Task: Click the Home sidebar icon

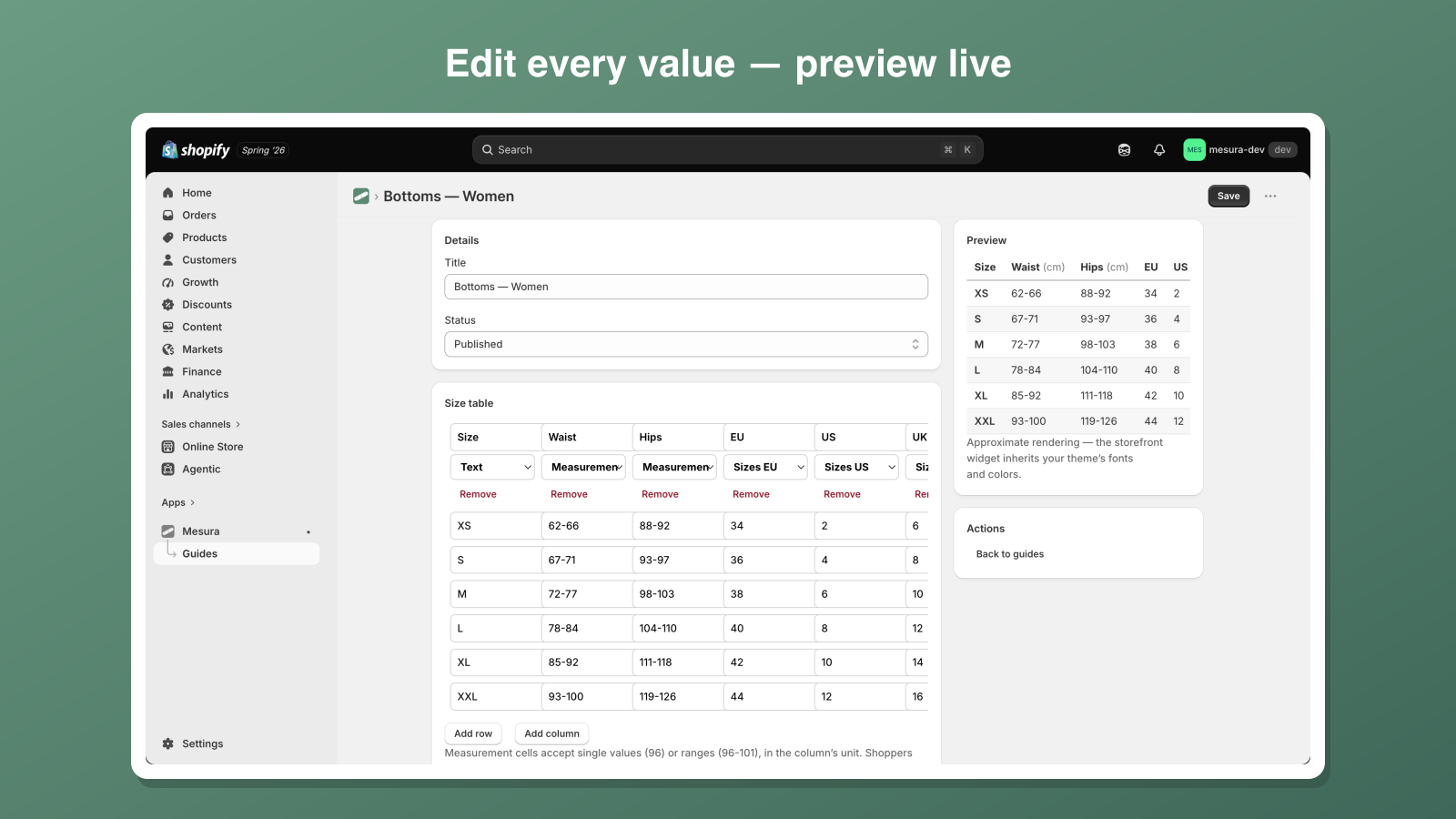Action: [x=167, y=193]
